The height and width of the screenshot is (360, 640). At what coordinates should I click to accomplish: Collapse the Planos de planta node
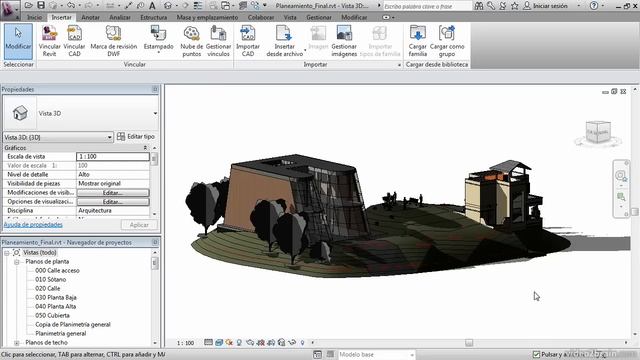[x=17, y=262]
